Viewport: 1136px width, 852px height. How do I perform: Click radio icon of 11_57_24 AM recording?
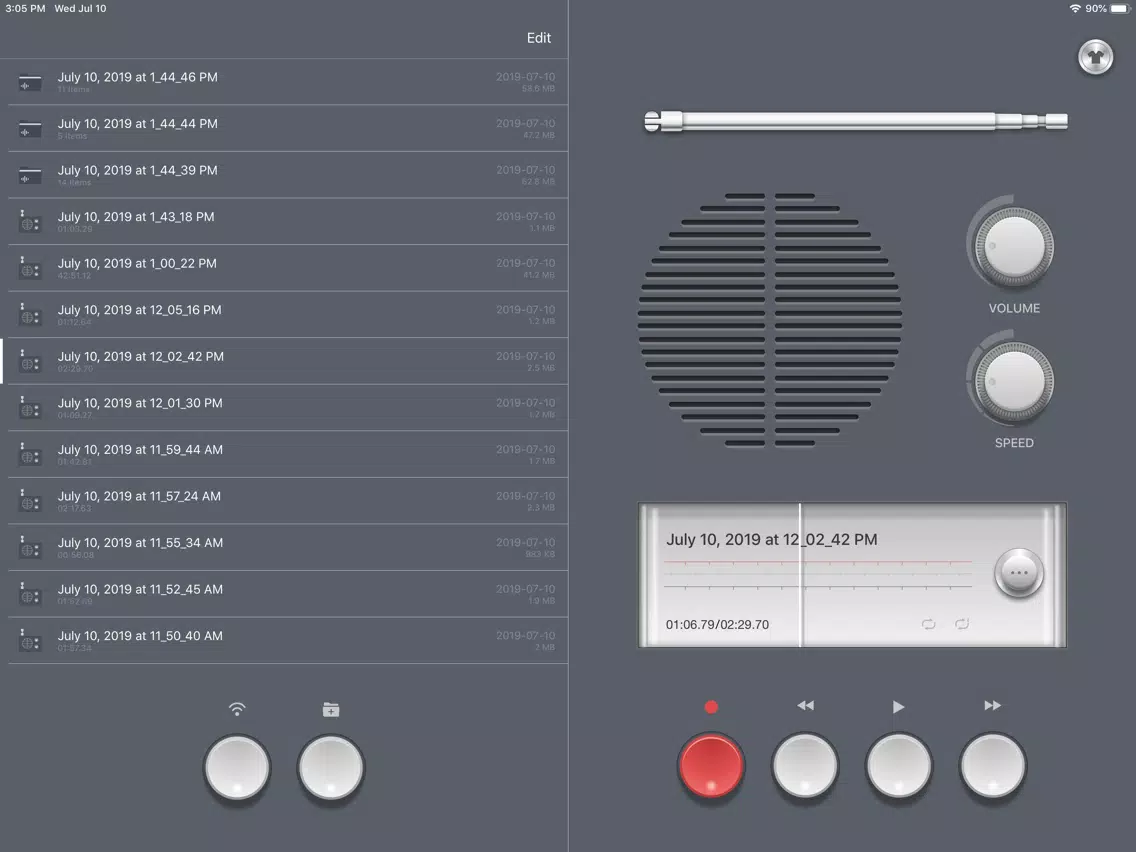pyautogui.click(x=30, y=501)
